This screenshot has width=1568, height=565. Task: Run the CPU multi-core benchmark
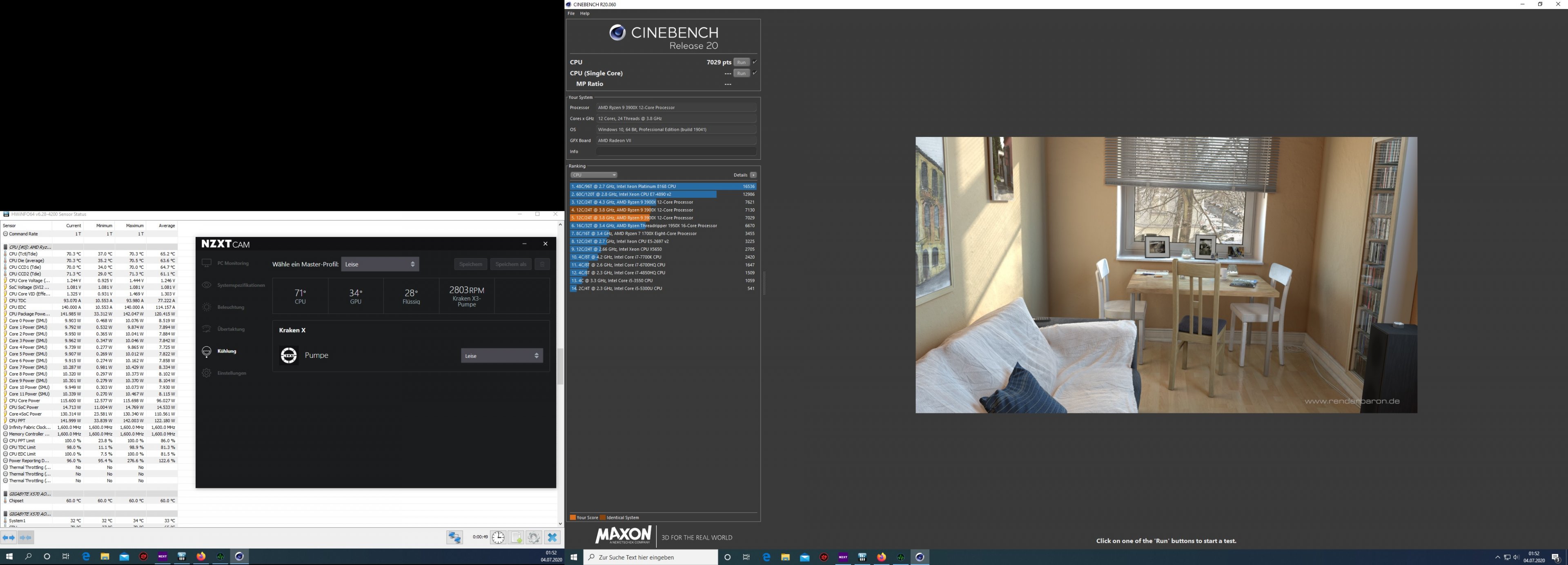tap(741, 62)
